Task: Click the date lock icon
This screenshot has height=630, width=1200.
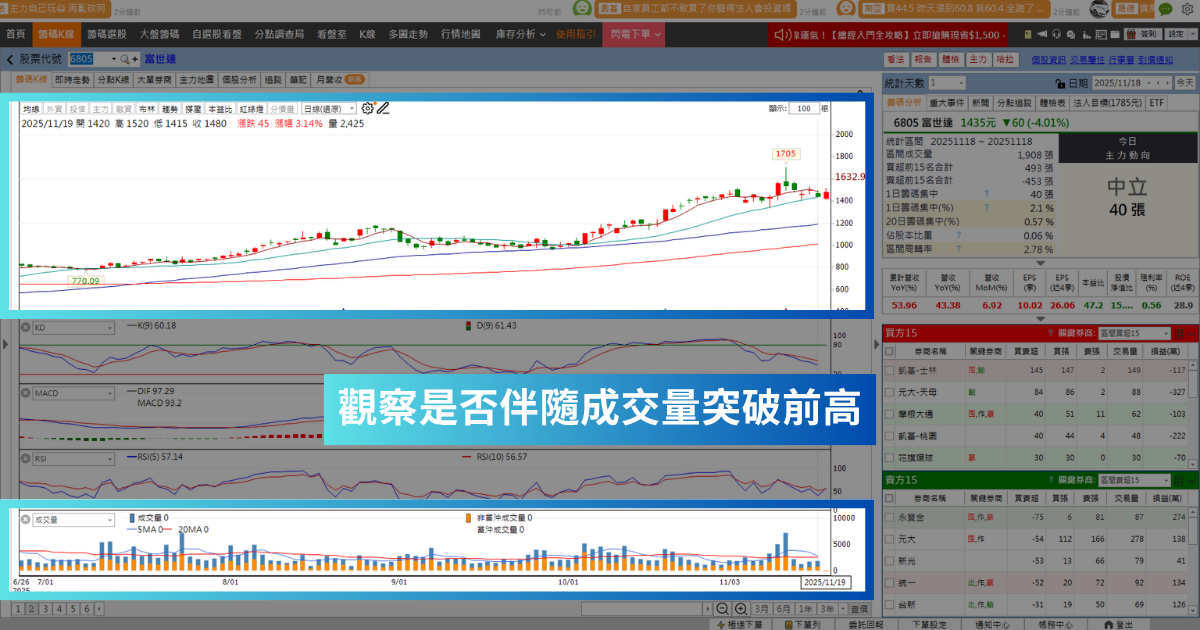Action: (1060, 83)
